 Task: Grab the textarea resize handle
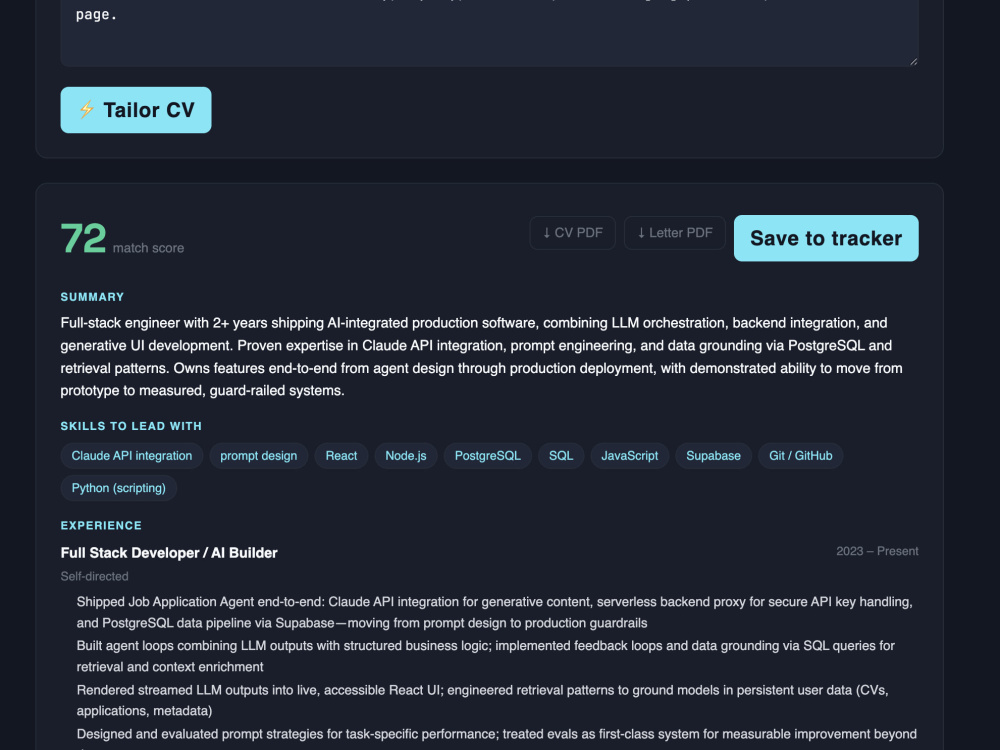pos(913,61)
